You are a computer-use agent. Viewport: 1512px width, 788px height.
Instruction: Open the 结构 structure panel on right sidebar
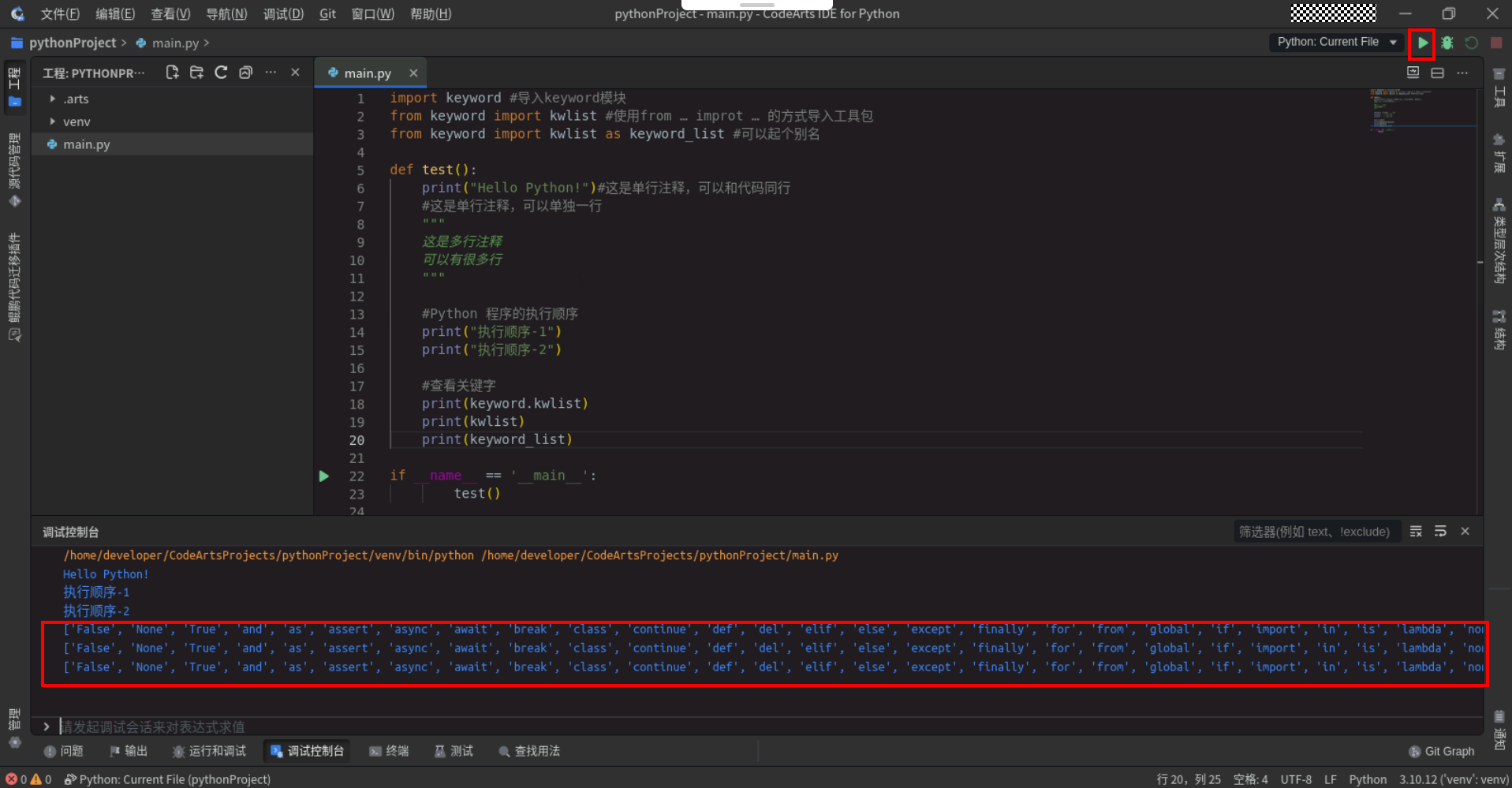pos(1499,329)
